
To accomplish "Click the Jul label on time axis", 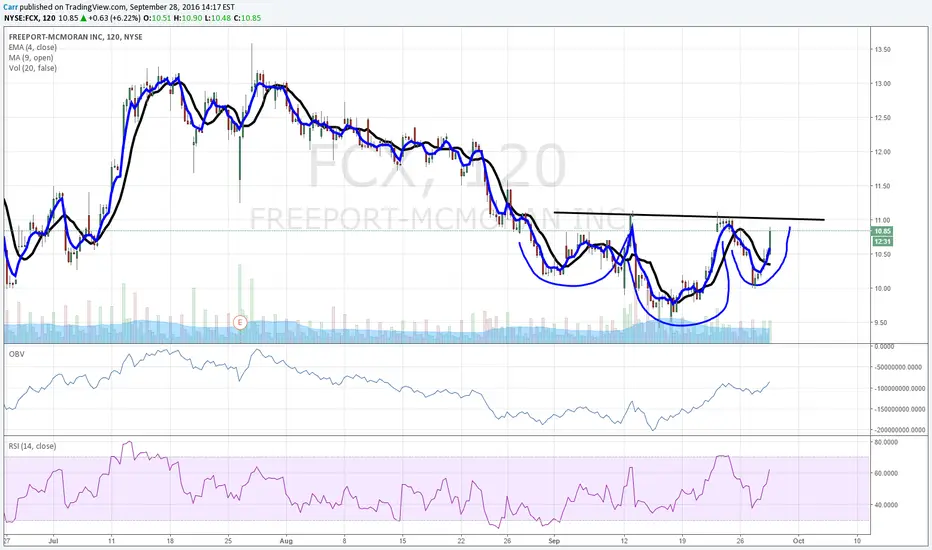I will [x=54, y=541].
